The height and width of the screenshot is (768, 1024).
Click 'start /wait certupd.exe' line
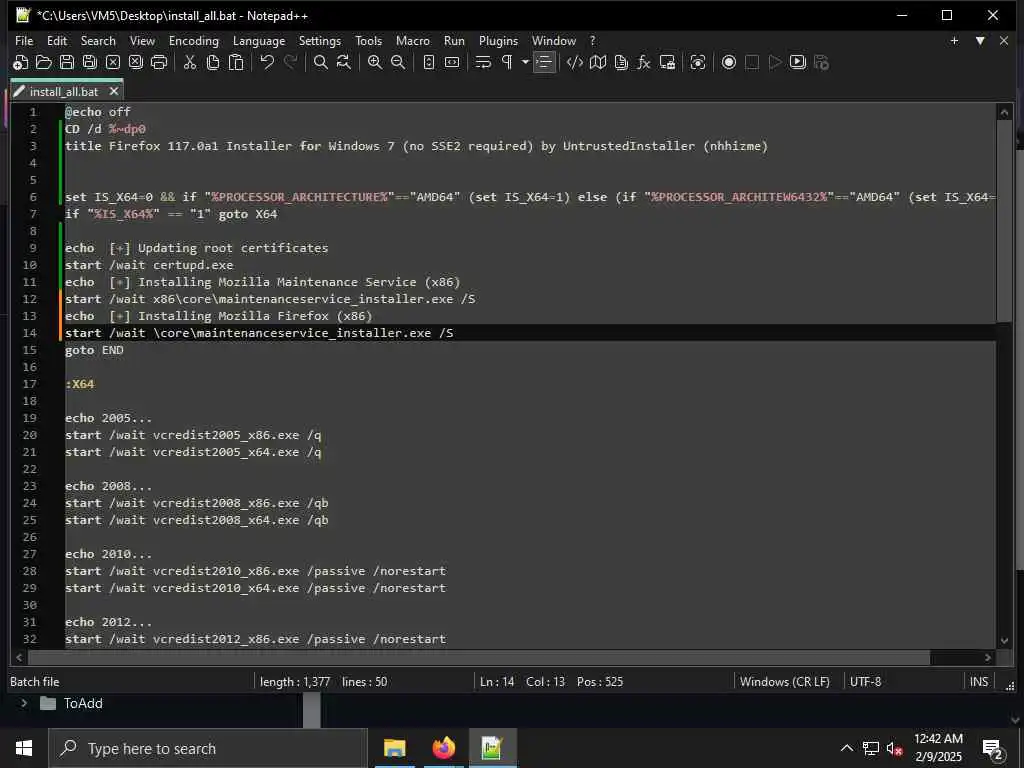pyautogui.click(x=149, y=265)
